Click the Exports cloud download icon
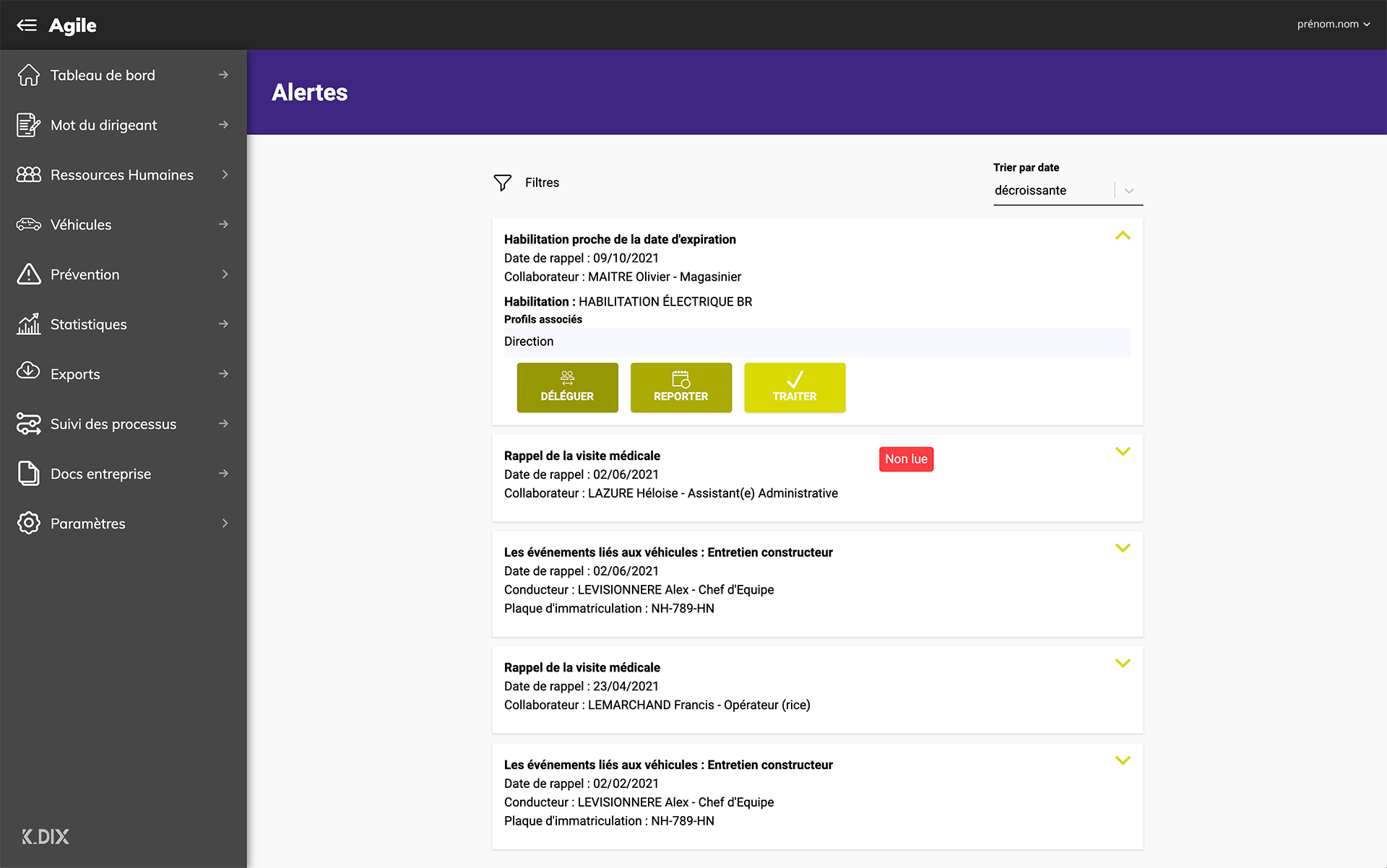This screenshot has height=868, width=1387. point(29,371)
